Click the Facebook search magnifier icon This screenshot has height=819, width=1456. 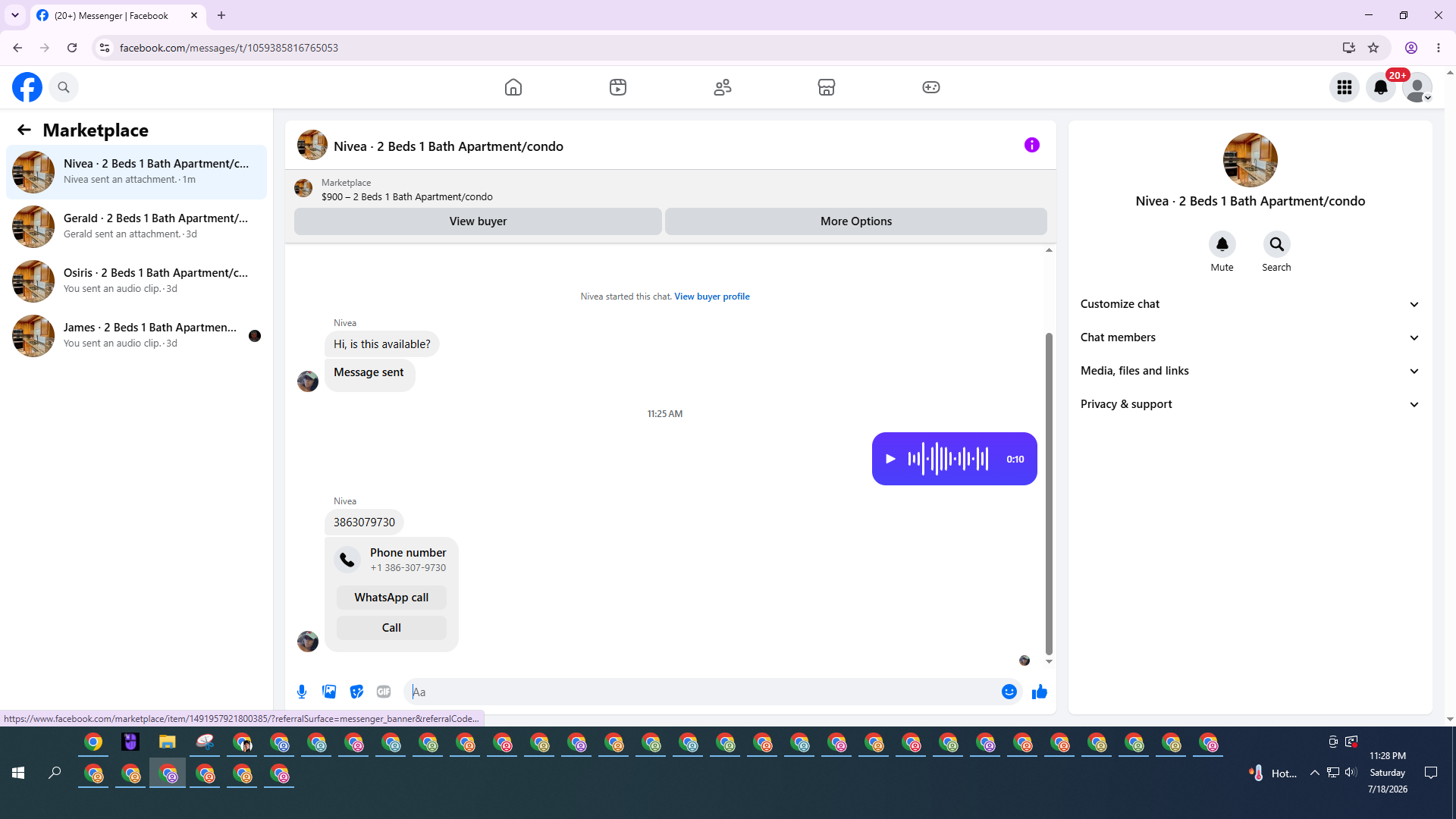click(64, 87)
